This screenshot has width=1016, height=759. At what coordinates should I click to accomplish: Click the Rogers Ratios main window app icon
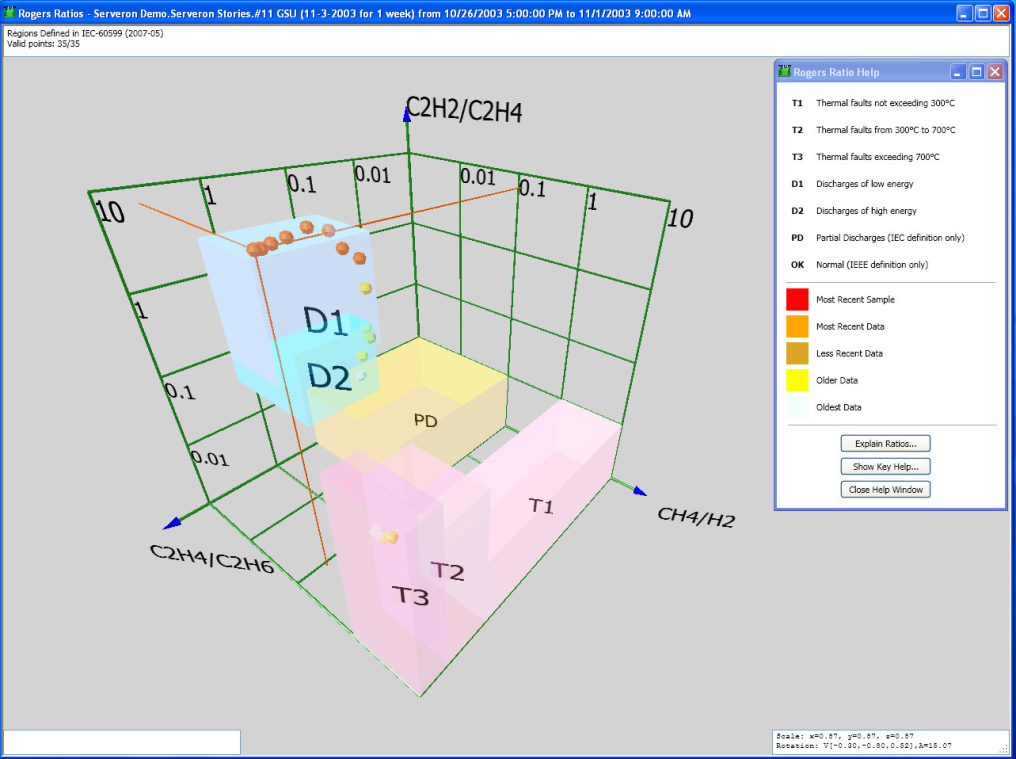click(9, 12)
